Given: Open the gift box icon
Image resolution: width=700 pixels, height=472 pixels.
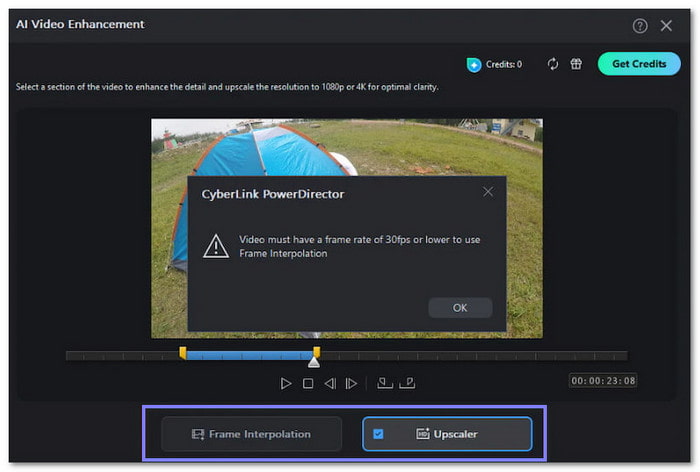Looking at the screenshot, I should (x=576, y=64).
